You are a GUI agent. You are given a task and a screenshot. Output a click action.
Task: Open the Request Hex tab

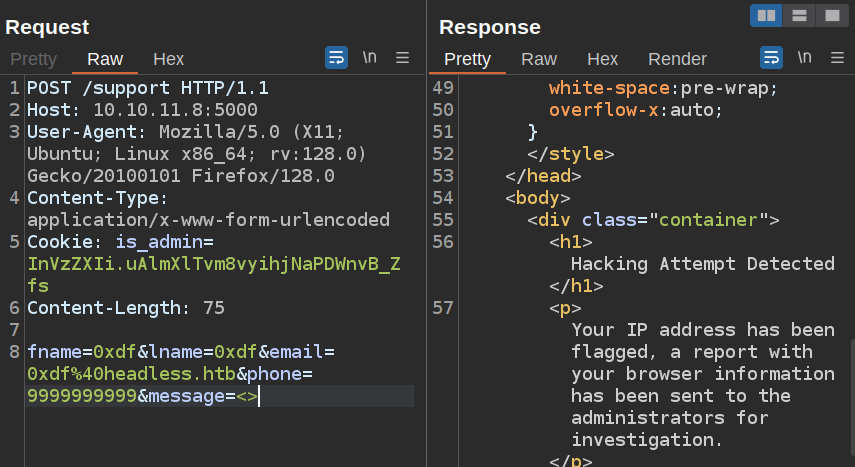(168, 59)
